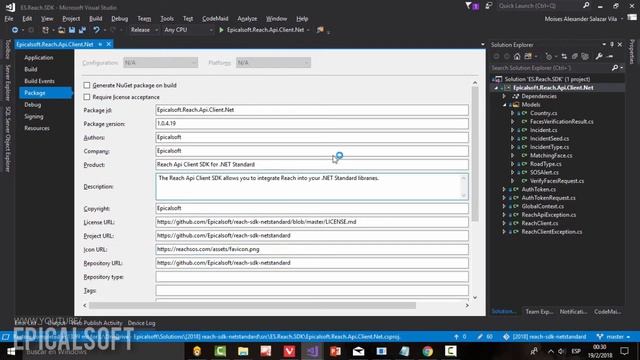The width and height of the screenshot is (640, 360).
Task: Open File Explorer from the taskbar
Action: 243,351
